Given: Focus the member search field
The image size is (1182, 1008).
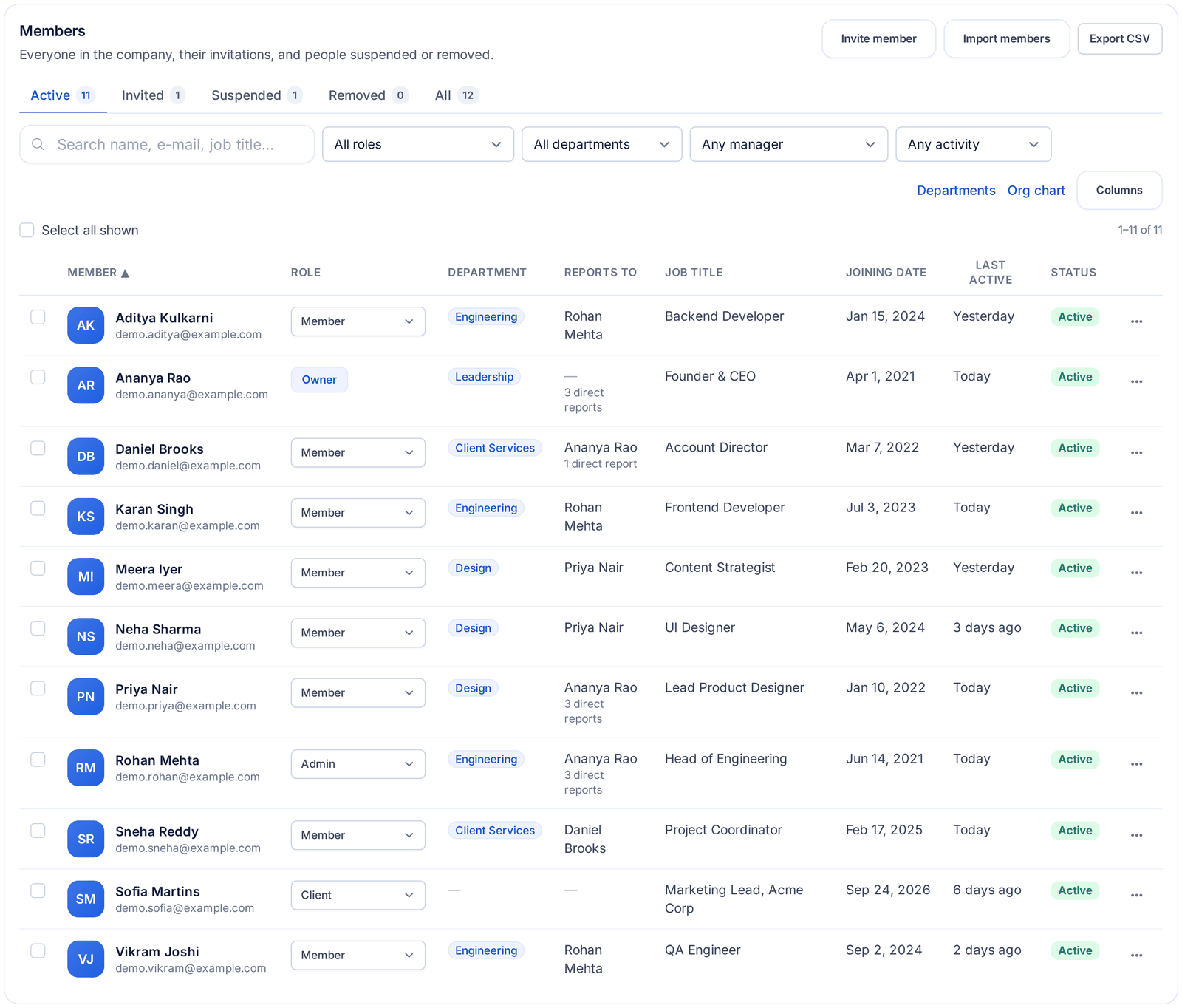Looking at the screenshot, I should point(167,144).
